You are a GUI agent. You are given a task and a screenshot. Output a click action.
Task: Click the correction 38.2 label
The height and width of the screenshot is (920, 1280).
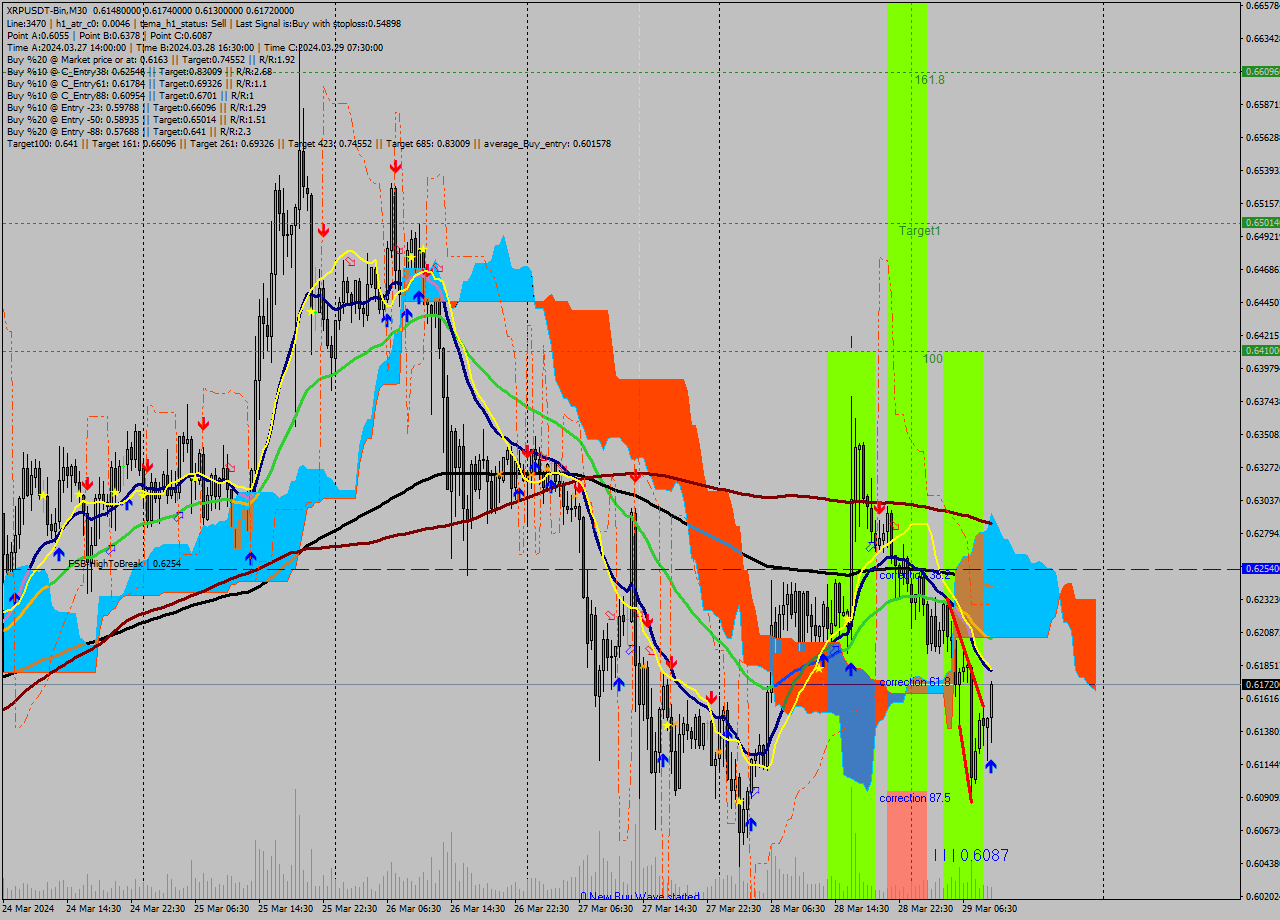[915, 576]
